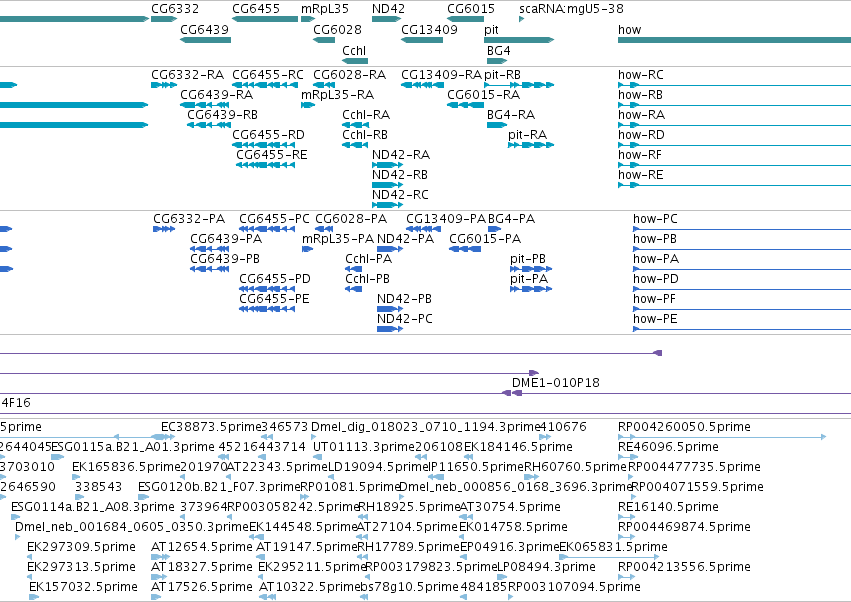The image size is (851, 602).
Task: Click the UT01113.3prime EST label
Action: click(364, 447)
